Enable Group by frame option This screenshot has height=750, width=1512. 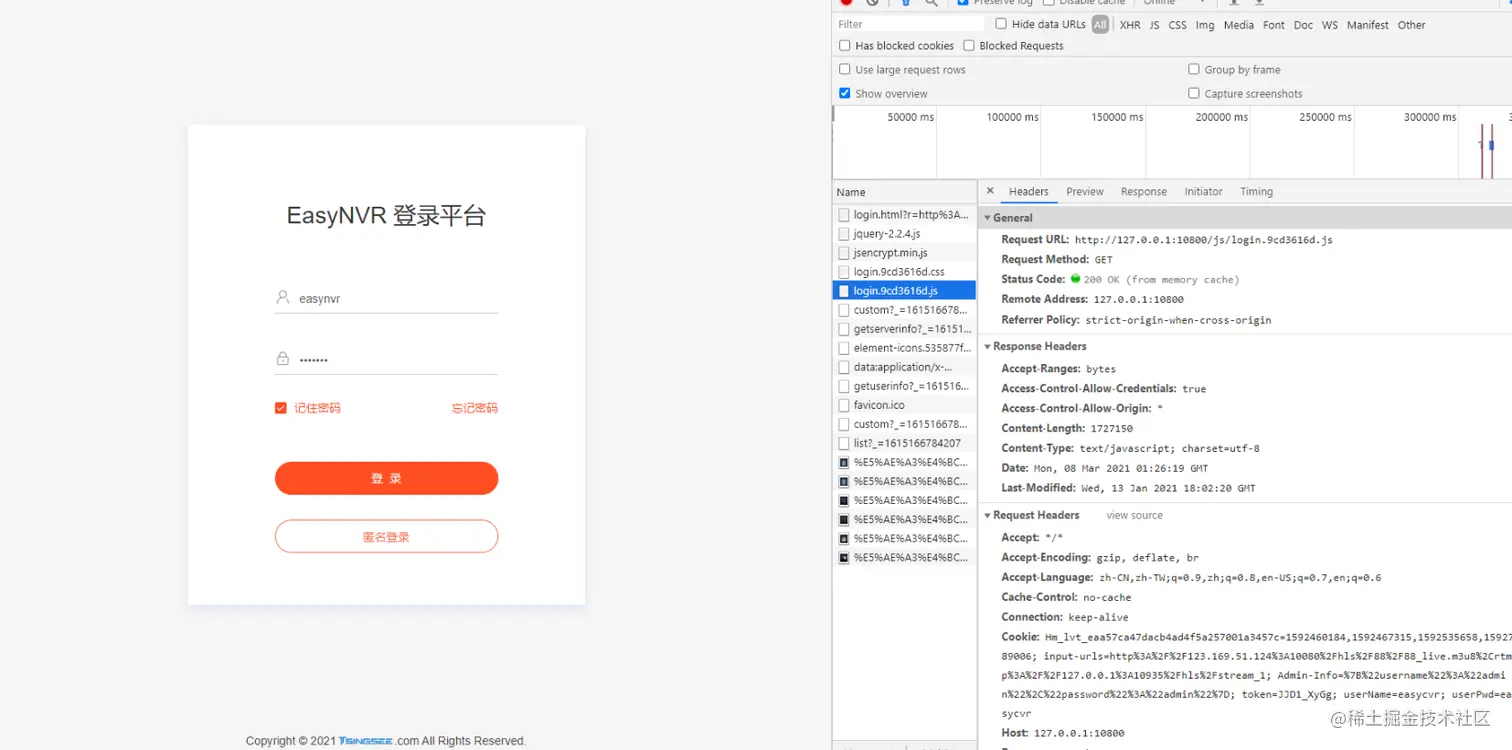[x=1194, y=70]
